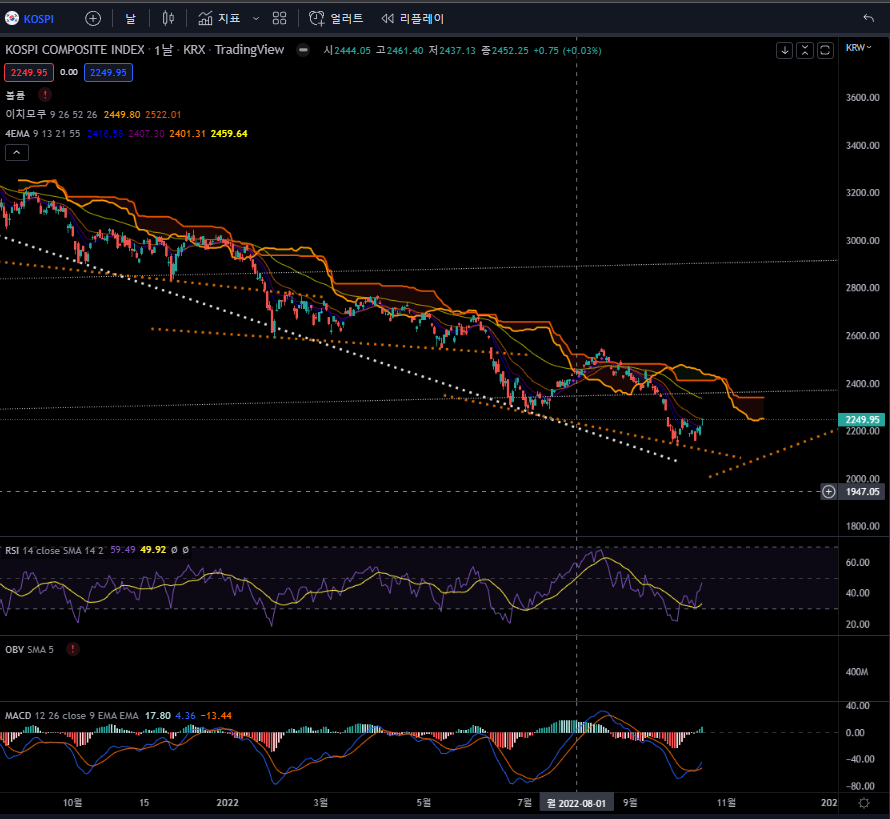Open the 지표 indicators dialog

(x=219, y=19)
